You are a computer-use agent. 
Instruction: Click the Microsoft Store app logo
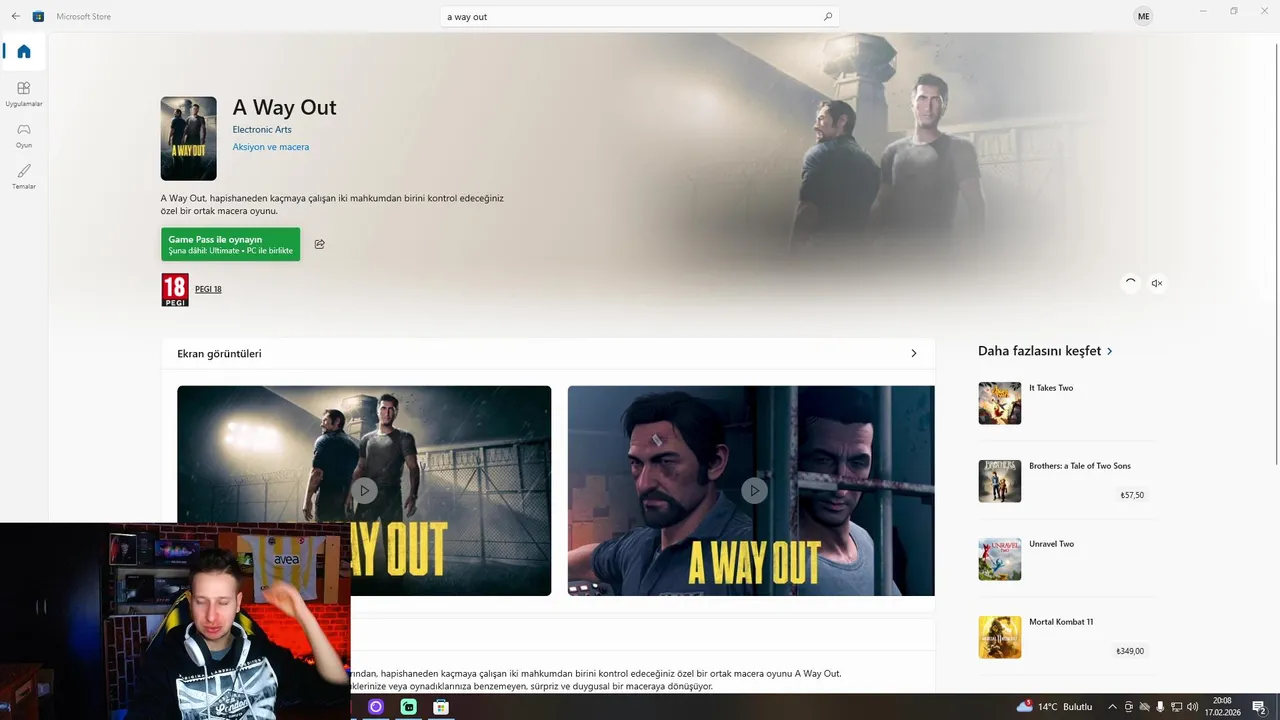(x=38, y=16)
